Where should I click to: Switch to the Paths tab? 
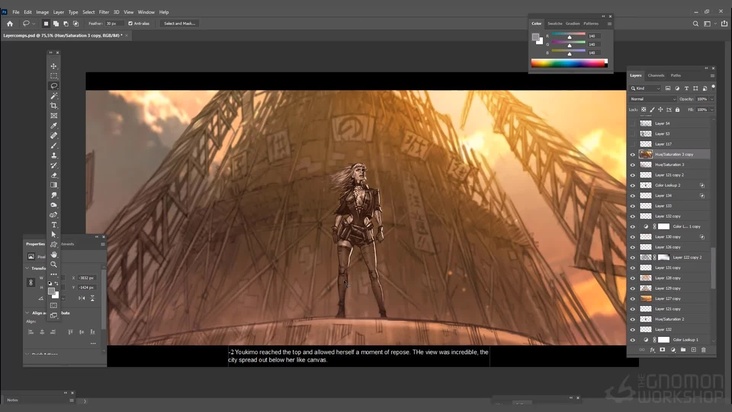(x=676, y=76)
